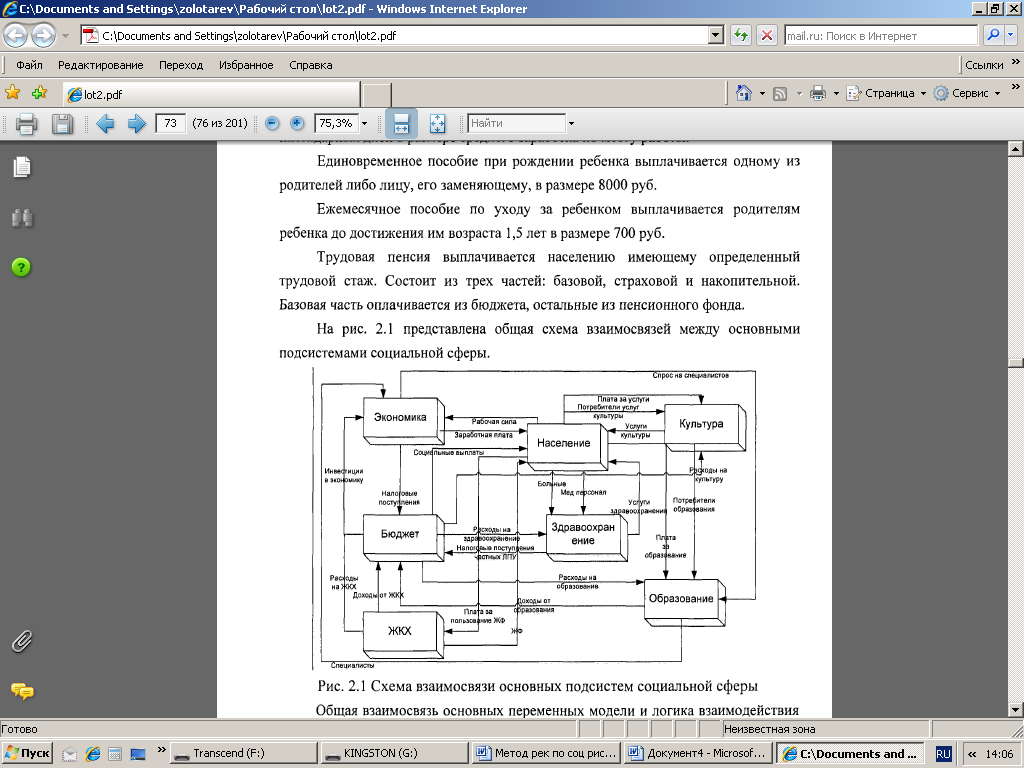
Task: Click the Internet Explorer quick launch icon
Action: (93, 754)
